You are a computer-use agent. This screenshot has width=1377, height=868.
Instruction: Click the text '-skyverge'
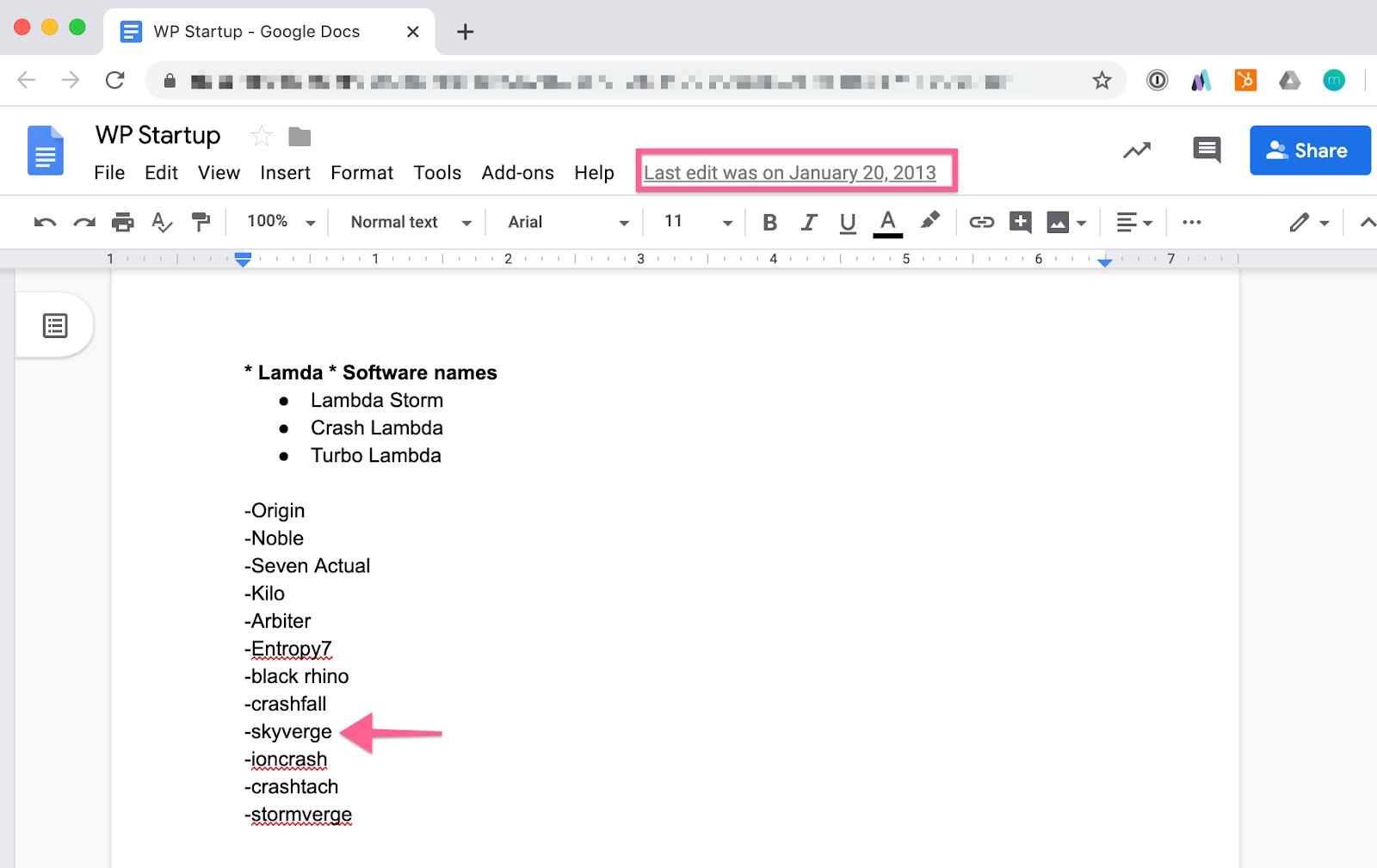288,732
